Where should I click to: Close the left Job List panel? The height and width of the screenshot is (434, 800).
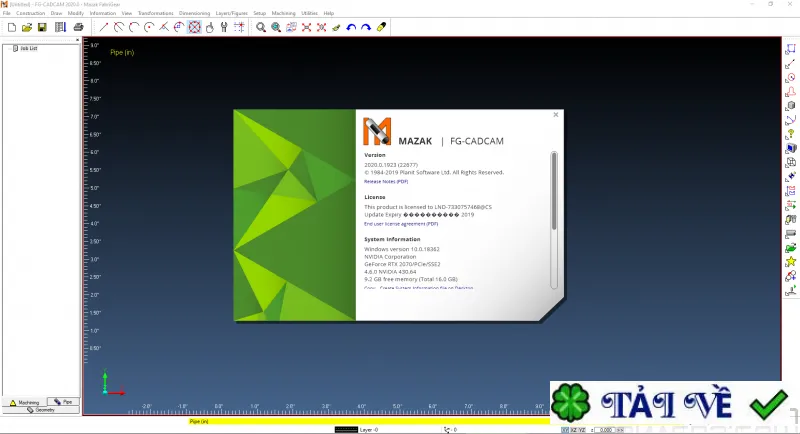[x=78, y=40]
